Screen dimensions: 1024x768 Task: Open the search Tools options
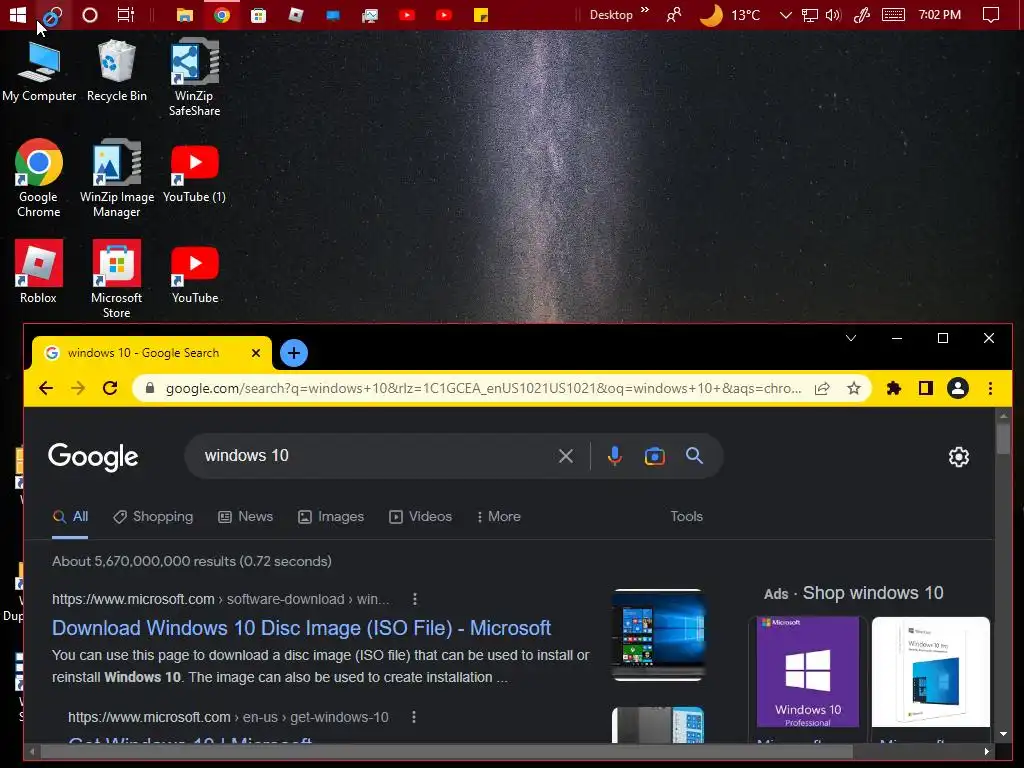686,517
